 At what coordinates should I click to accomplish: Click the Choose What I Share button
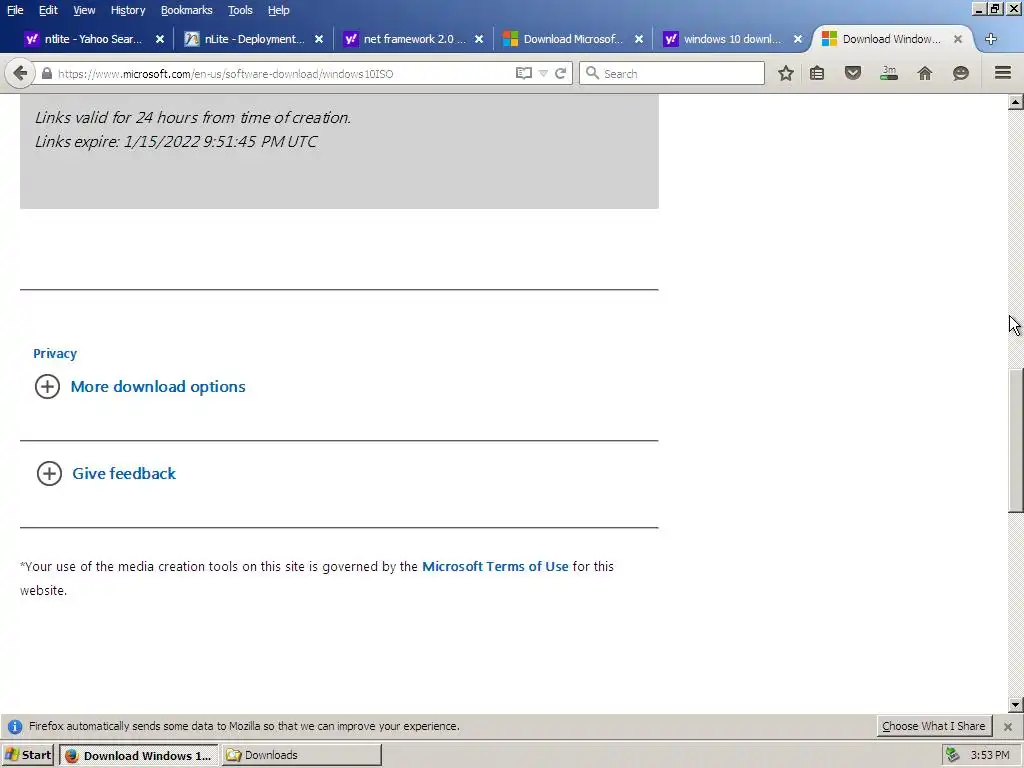pos(933,726)
